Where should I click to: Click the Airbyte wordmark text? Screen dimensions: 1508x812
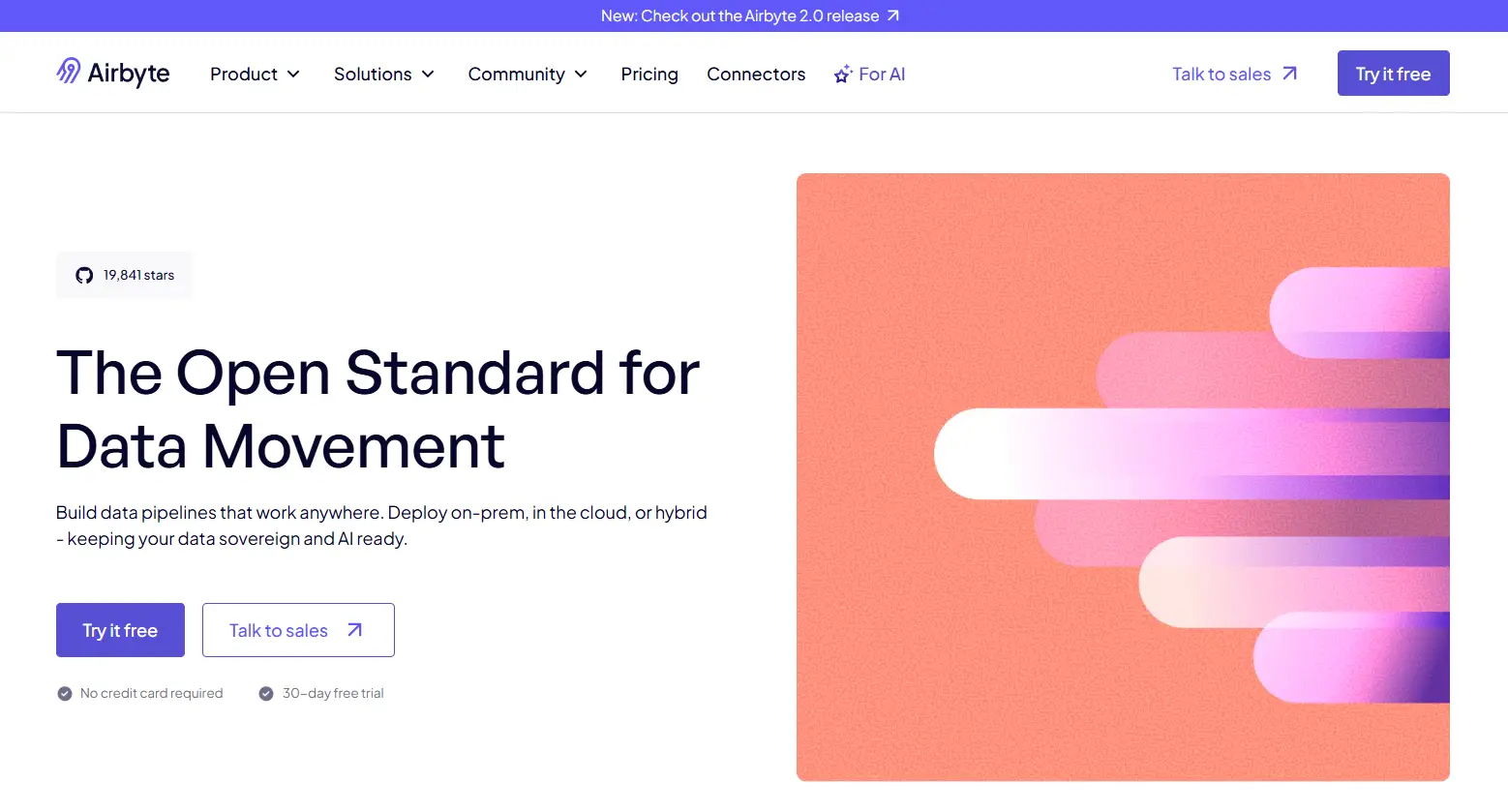pyautogui.click(x=129, y=74)
